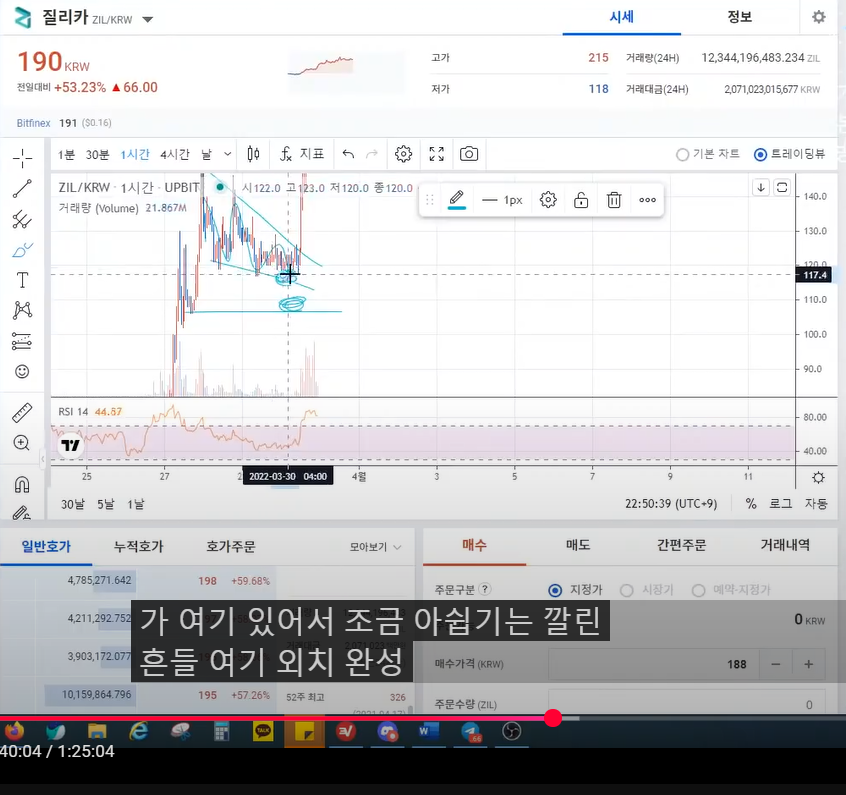The width and height of the screenshot is (846, 795).
Task: Open the fx indicators menu
Action: [302, 154]
